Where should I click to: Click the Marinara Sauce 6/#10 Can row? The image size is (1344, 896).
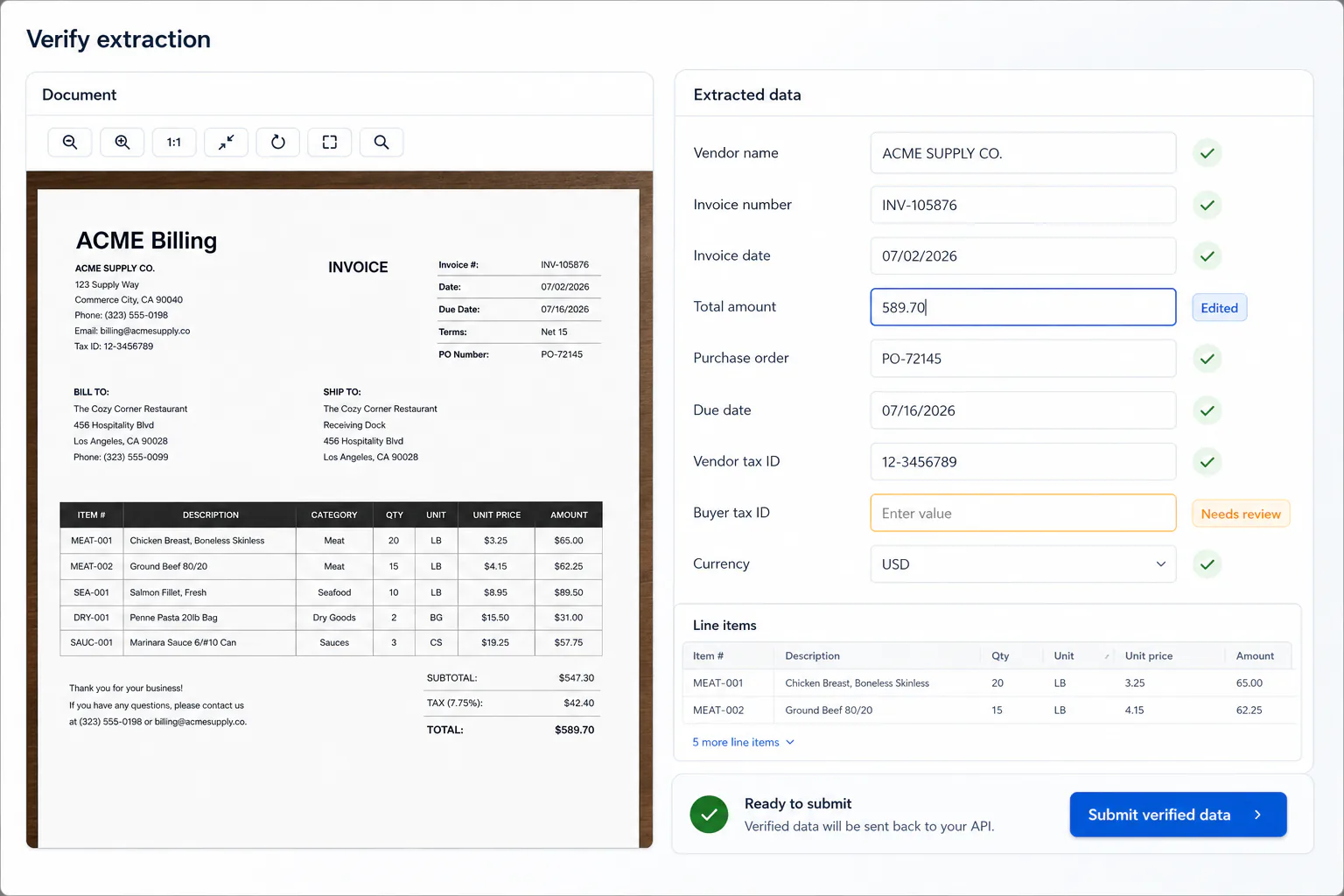pyautogui.click(x=331, y=643)
